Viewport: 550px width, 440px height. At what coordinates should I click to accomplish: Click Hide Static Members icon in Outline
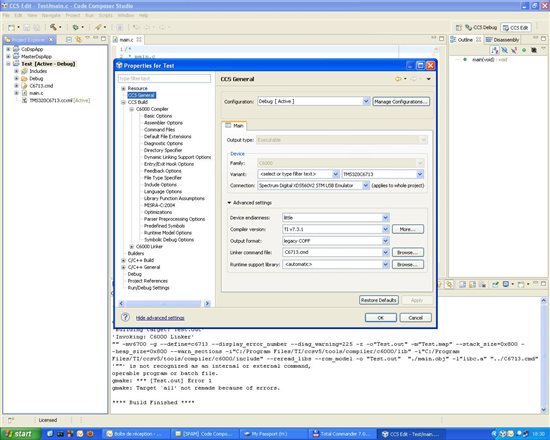click(x=514, y=50)
